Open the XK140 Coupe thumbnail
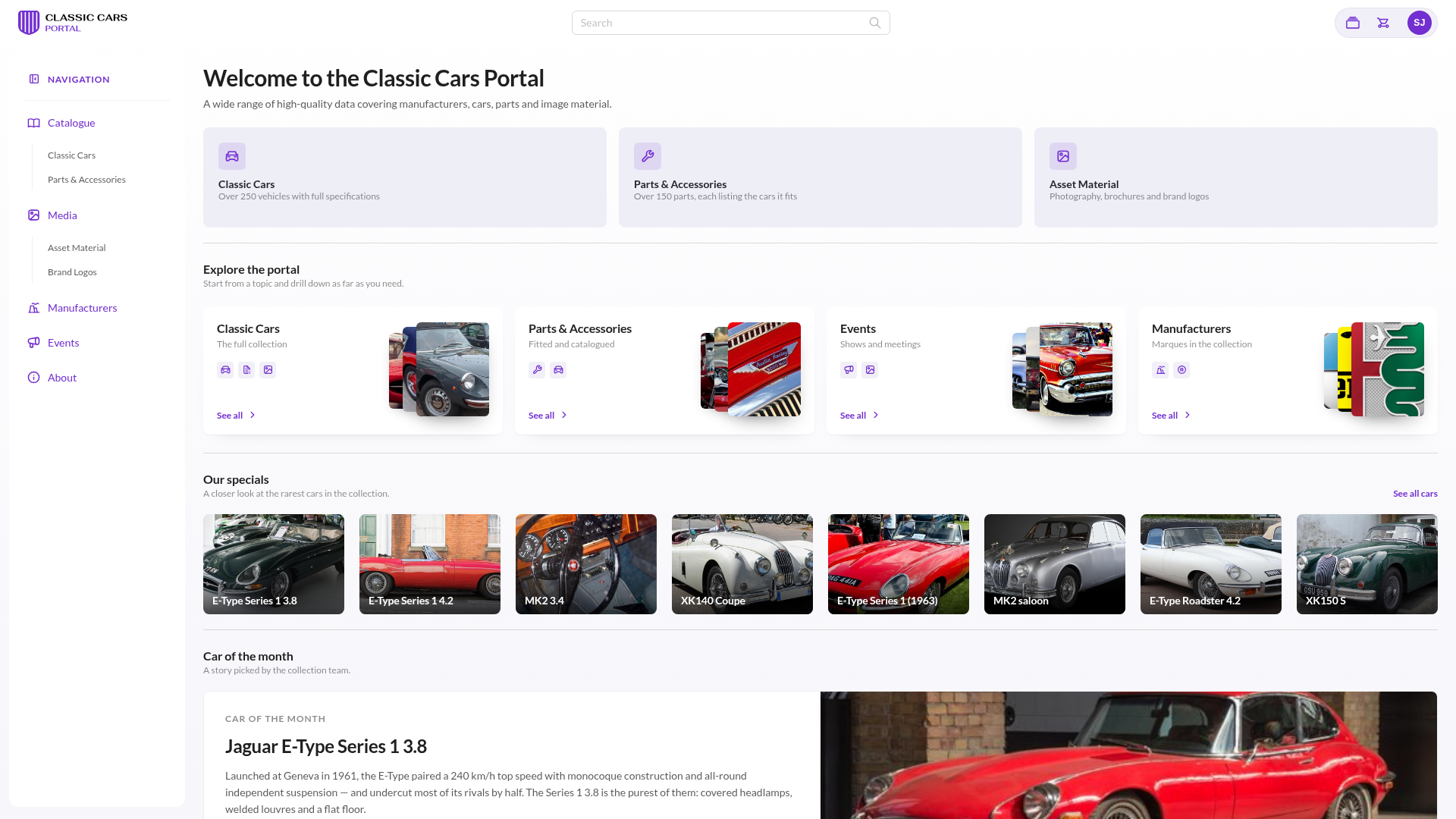This screenshot has width=1456, height=819. click(742, 564)
